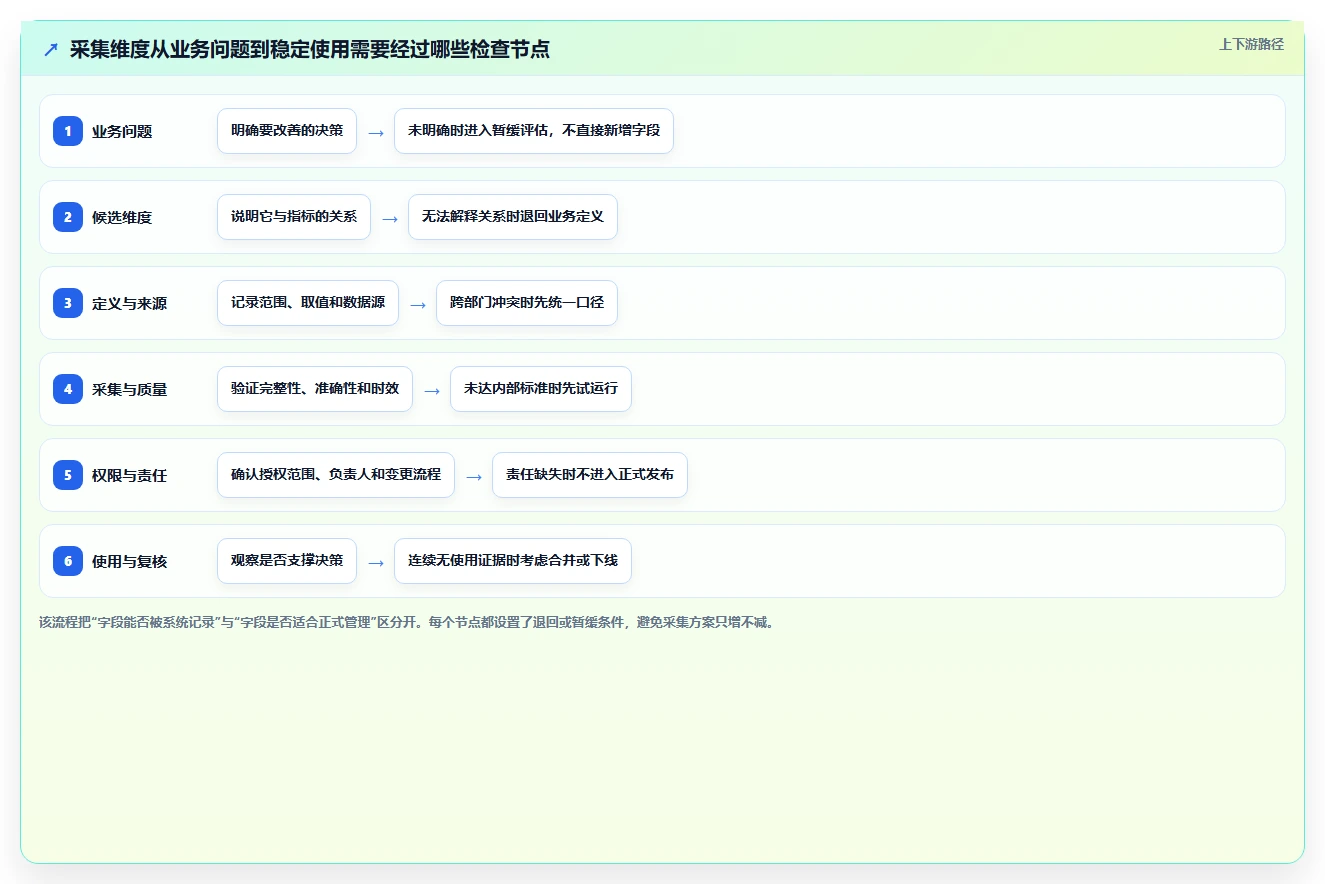
Task: Click the 连续无使用证据时考虑合并或下线 chip
Action: (513, 561)
